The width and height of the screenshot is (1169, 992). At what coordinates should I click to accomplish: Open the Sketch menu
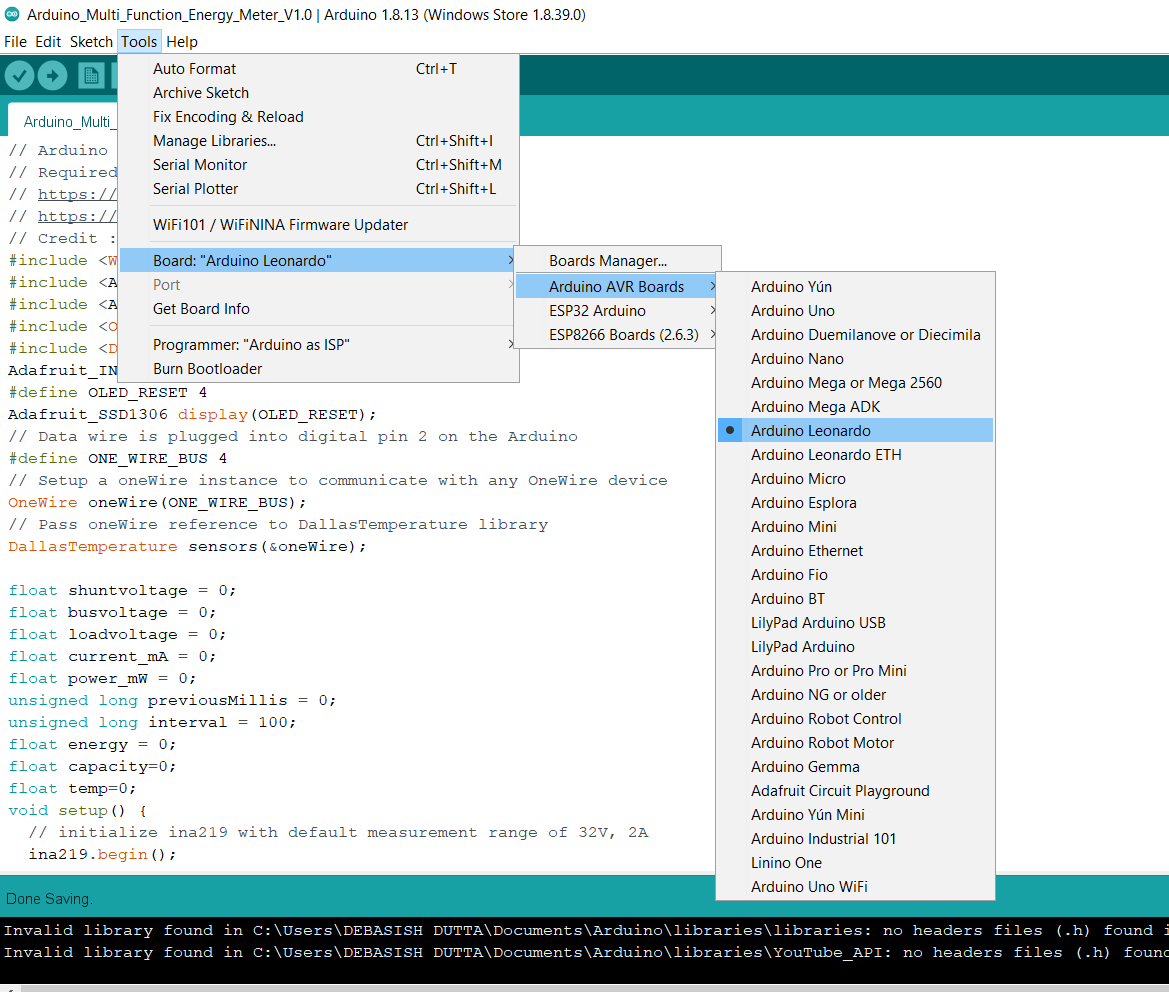tap(91, 42)
